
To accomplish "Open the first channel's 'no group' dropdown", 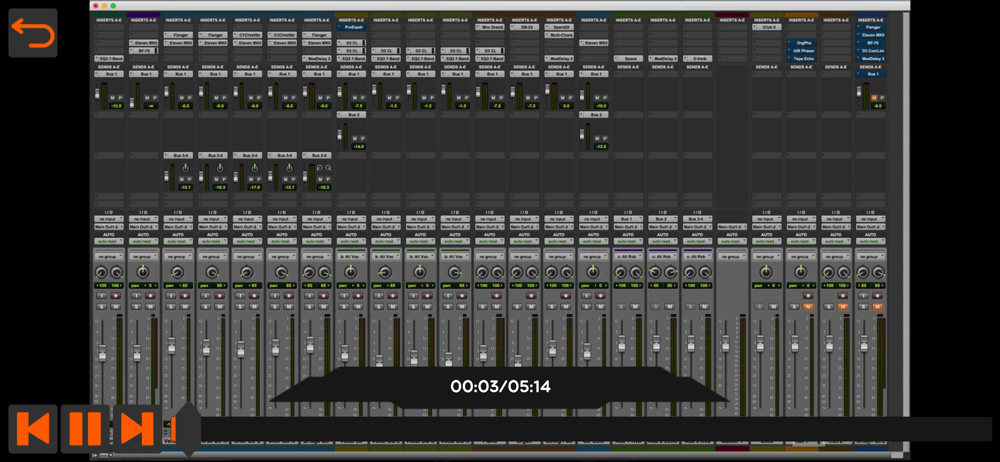I will pyautogui.click(x=109, y=257).
